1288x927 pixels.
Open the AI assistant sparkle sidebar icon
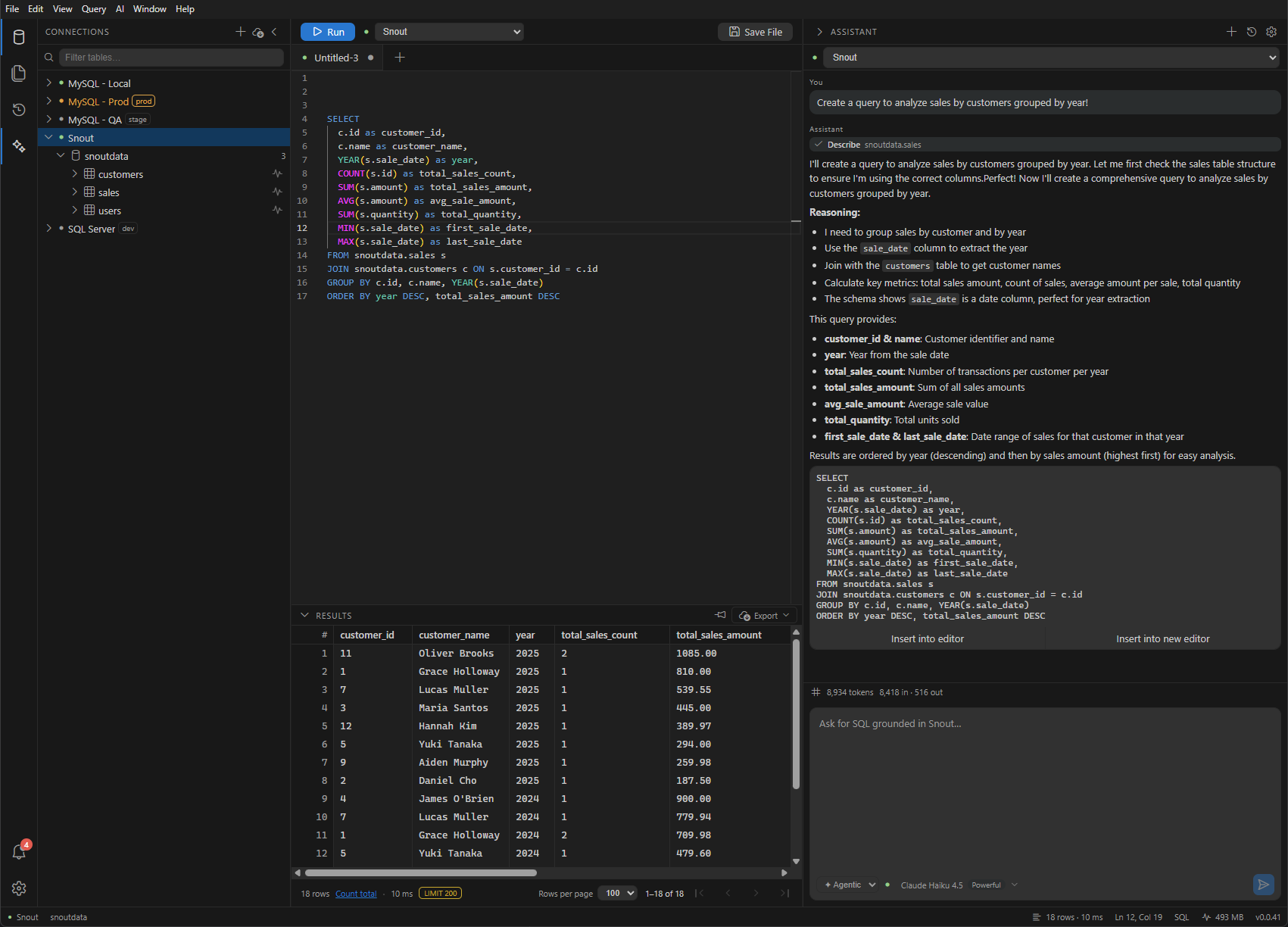[19, 146]
